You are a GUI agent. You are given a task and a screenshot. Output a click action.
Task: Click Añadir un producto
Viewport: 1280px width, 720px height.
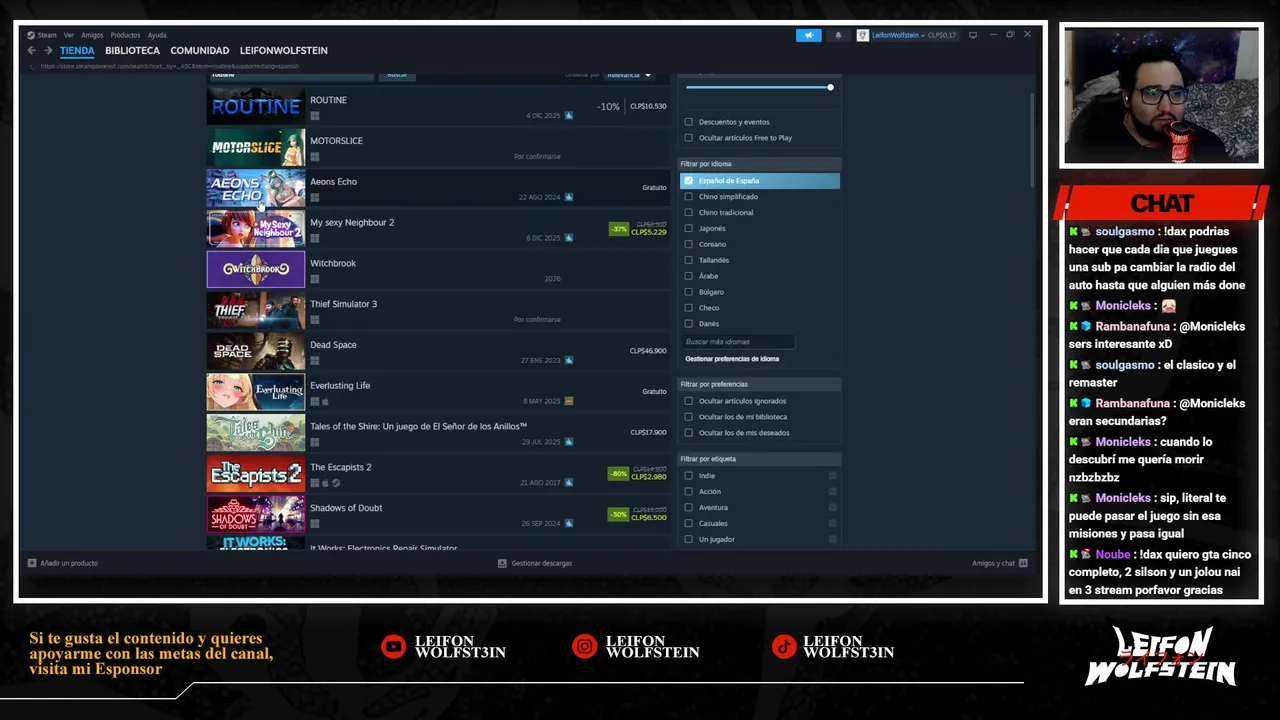(x=69, y=563)
